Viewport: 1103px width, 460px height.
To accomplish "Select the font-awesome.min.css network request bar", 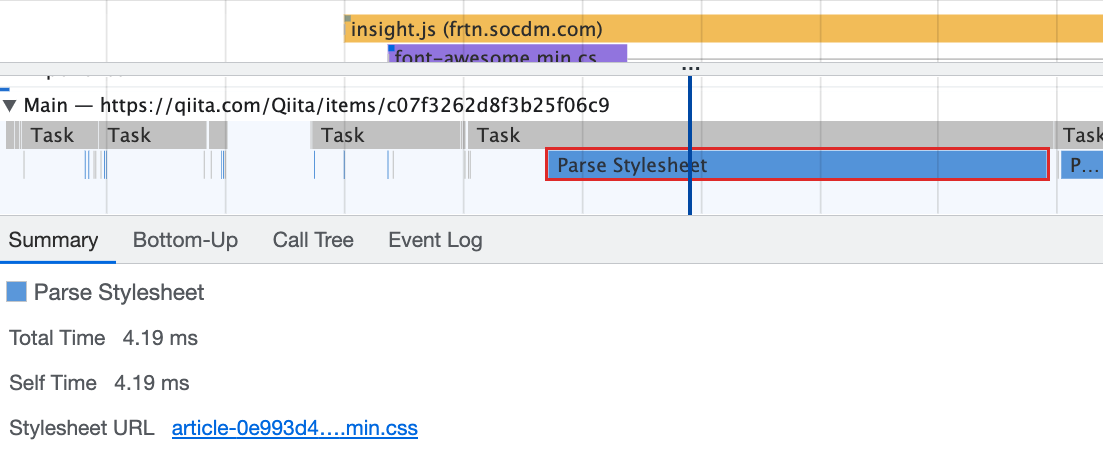I will (x=507, y=53).
